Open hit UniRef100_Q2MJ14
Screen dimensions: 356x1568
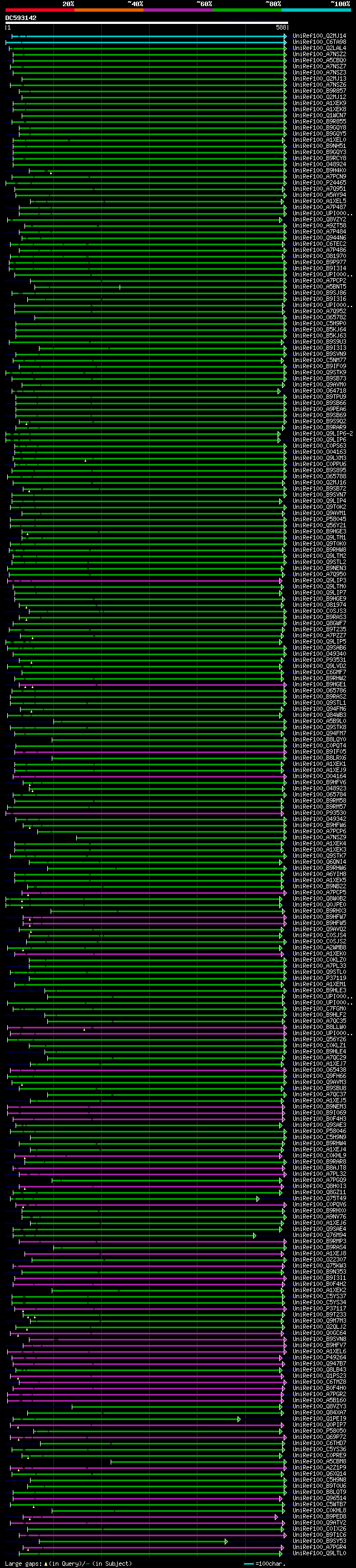click(x=319, y=36)
